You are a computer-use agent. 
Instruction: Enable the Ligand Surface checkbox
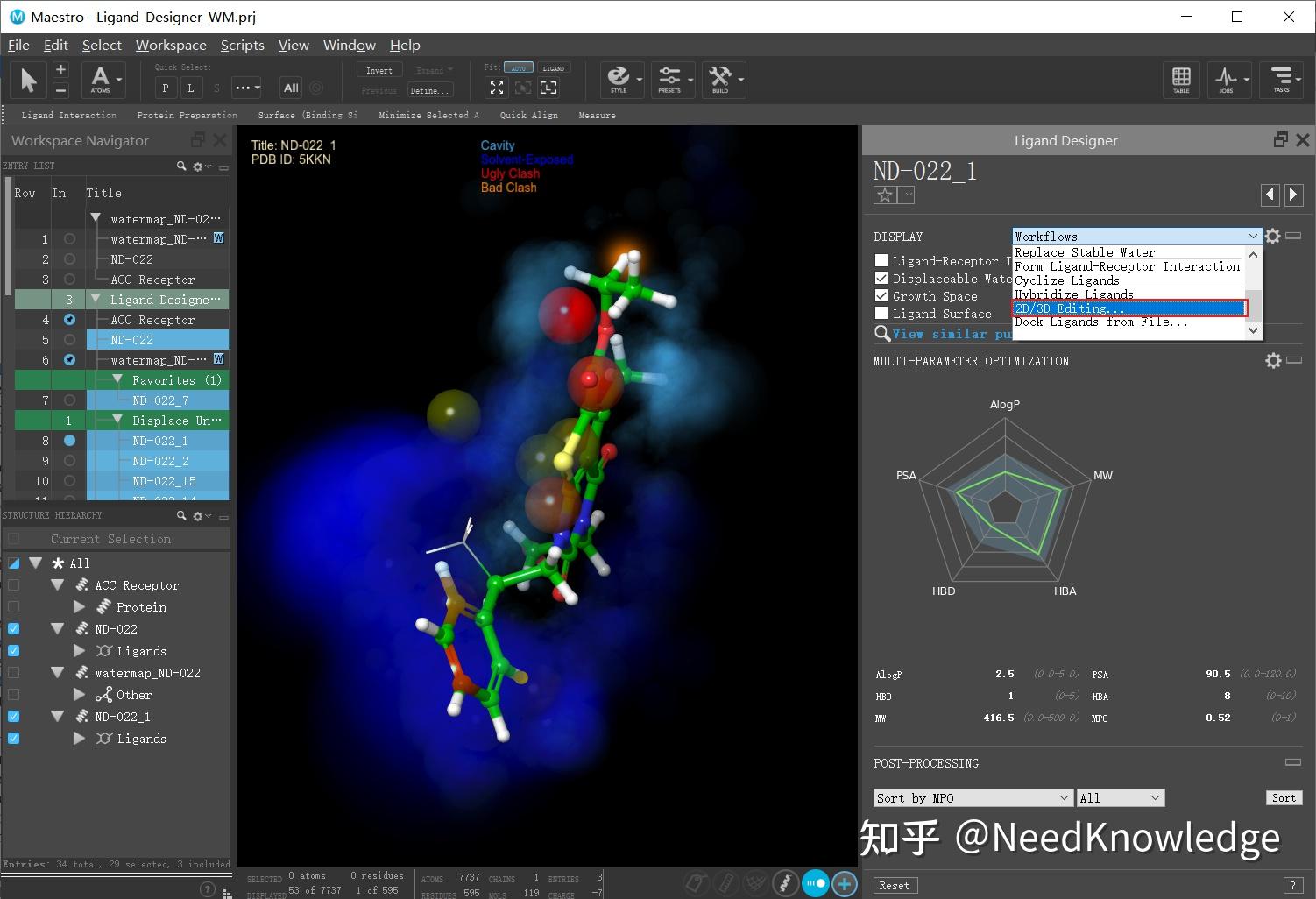pyautogui.click(x=881, y=313)
